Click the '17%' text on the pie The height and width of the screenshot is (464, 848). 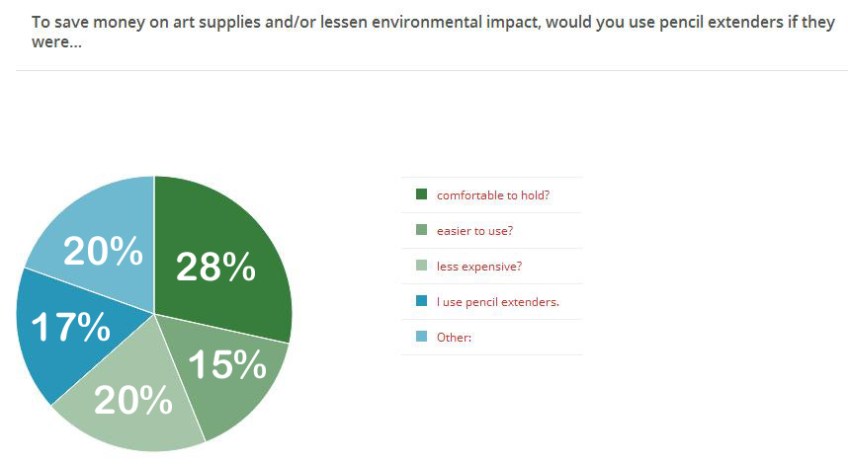point(70,327)
